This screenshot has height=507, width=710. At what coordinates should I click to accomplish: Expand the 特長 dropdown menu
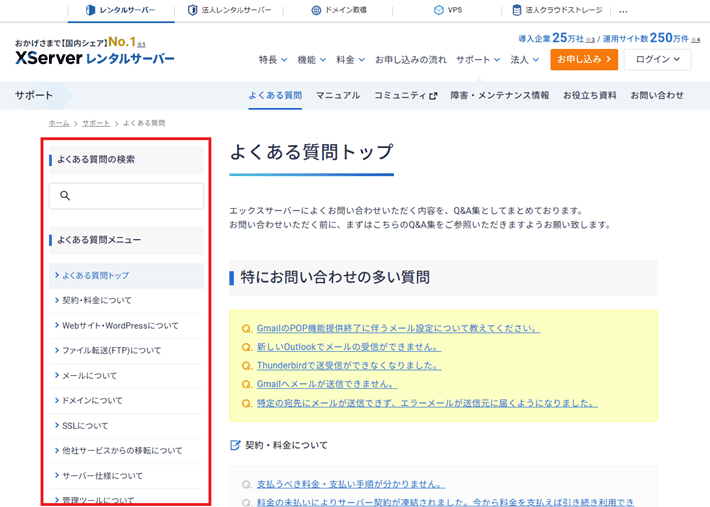273,59
